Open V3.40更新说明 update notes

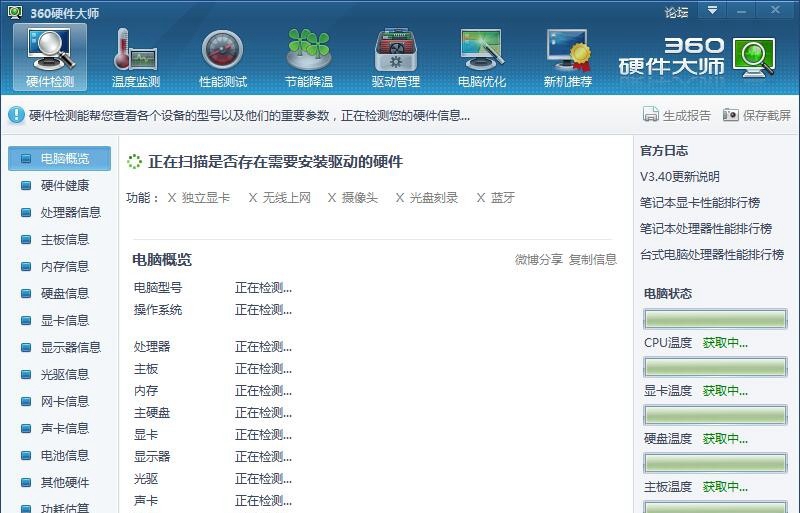point(680,177)
